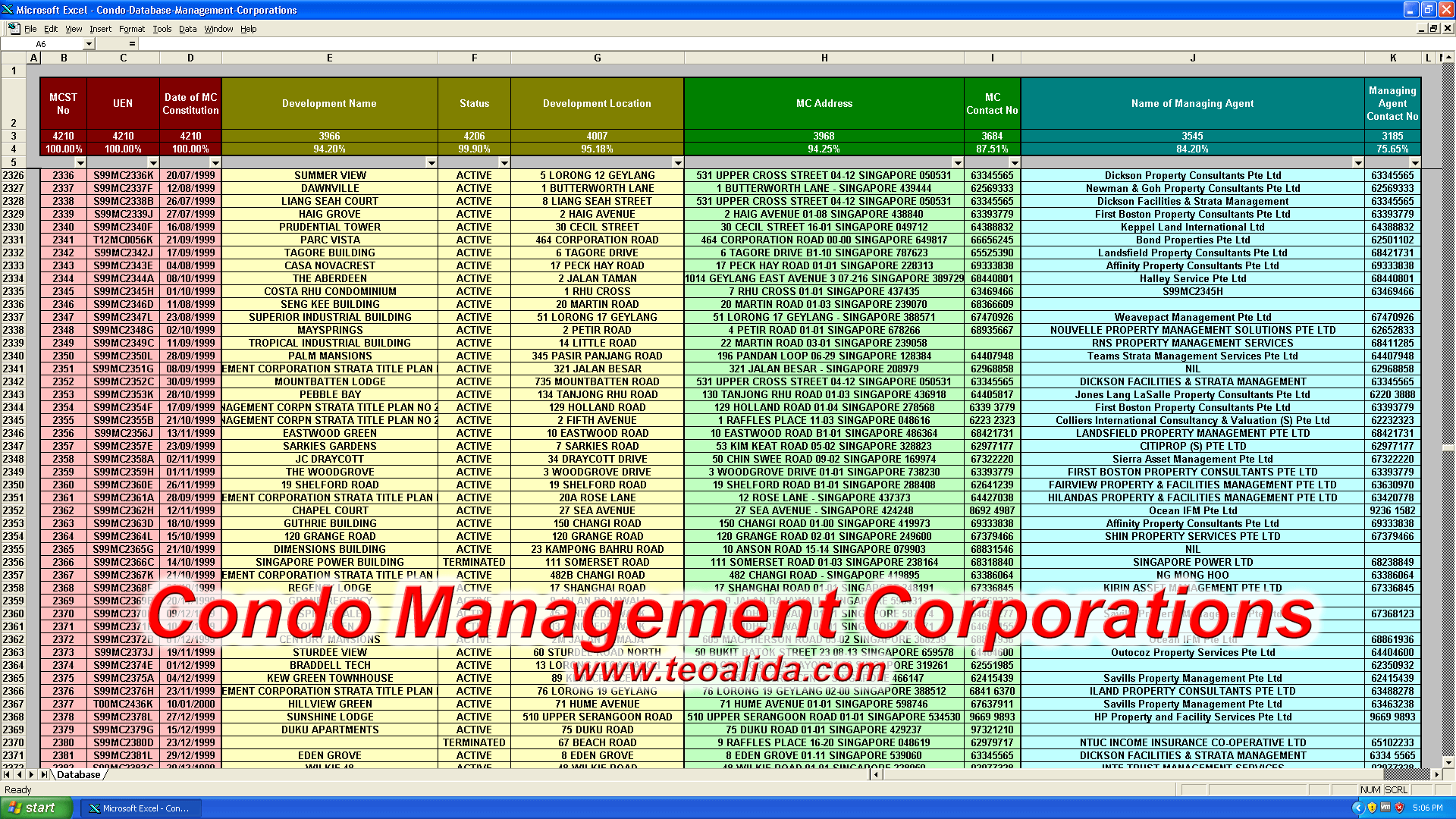
Task: Open the Format menu
Action: [x=132, y=29]
